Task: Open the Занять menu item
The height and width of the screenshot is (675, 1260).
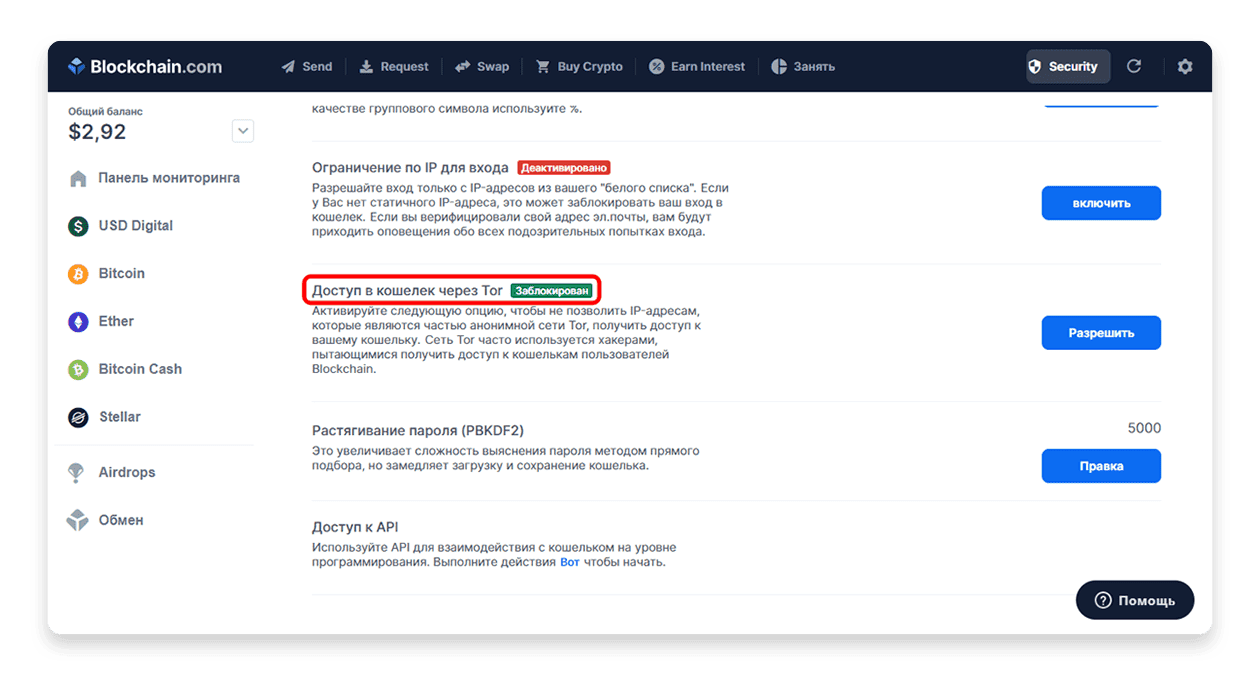Action: [803, 67]
